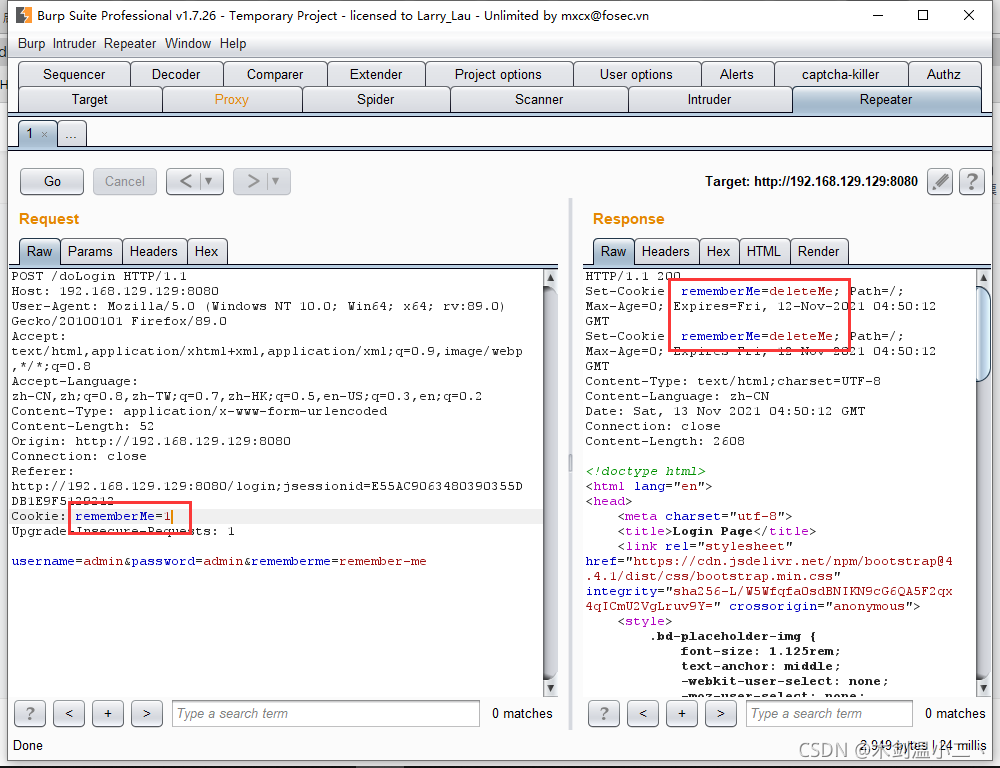Show request Hex view
This screenshot has width=1000, height=768.
[x=207, y=251]
